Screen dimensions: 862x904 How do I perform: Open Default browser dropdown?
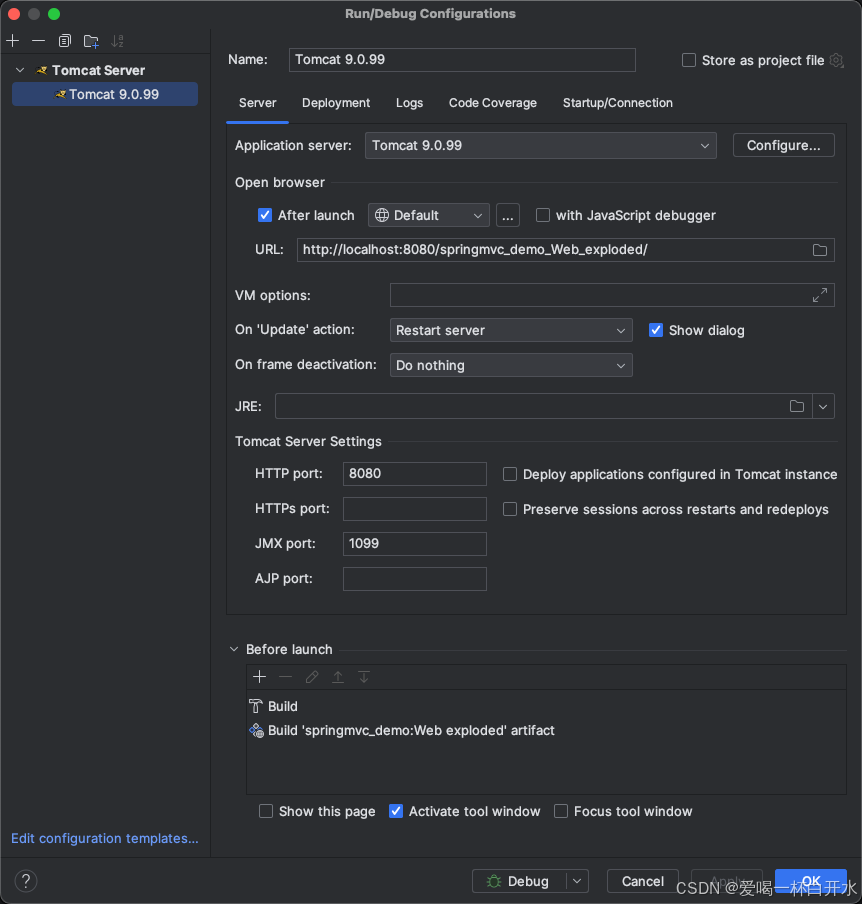428,216
